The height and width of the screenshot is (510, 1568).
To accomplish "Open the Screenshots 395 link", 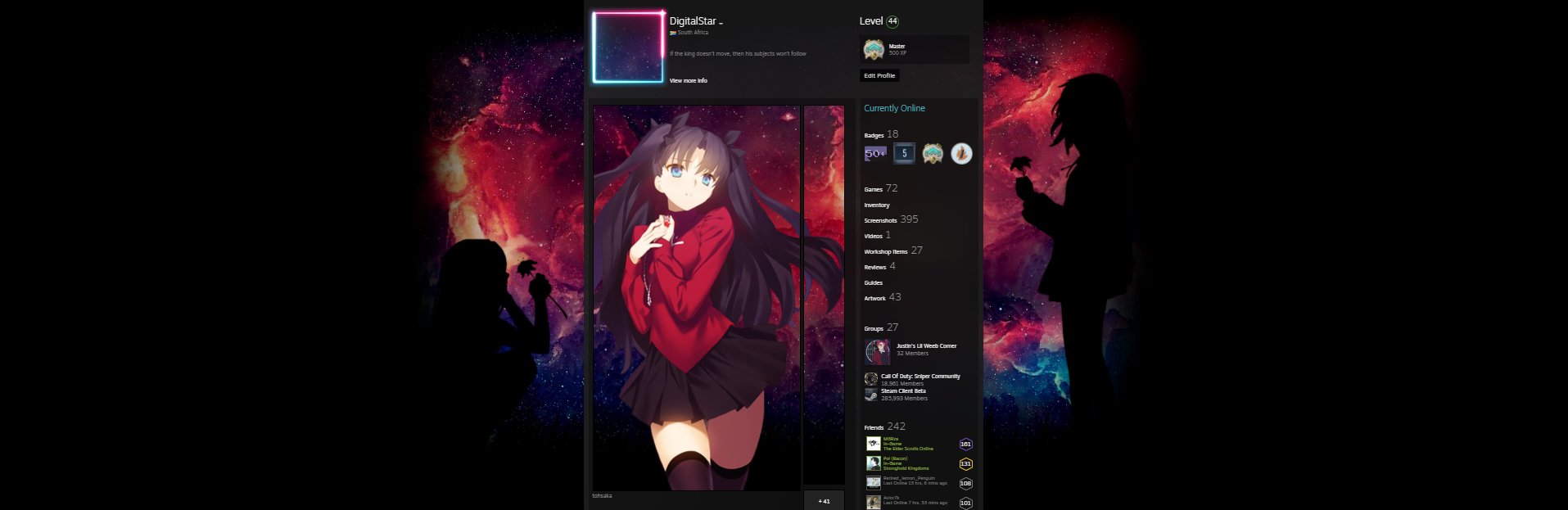I will 891,219.
